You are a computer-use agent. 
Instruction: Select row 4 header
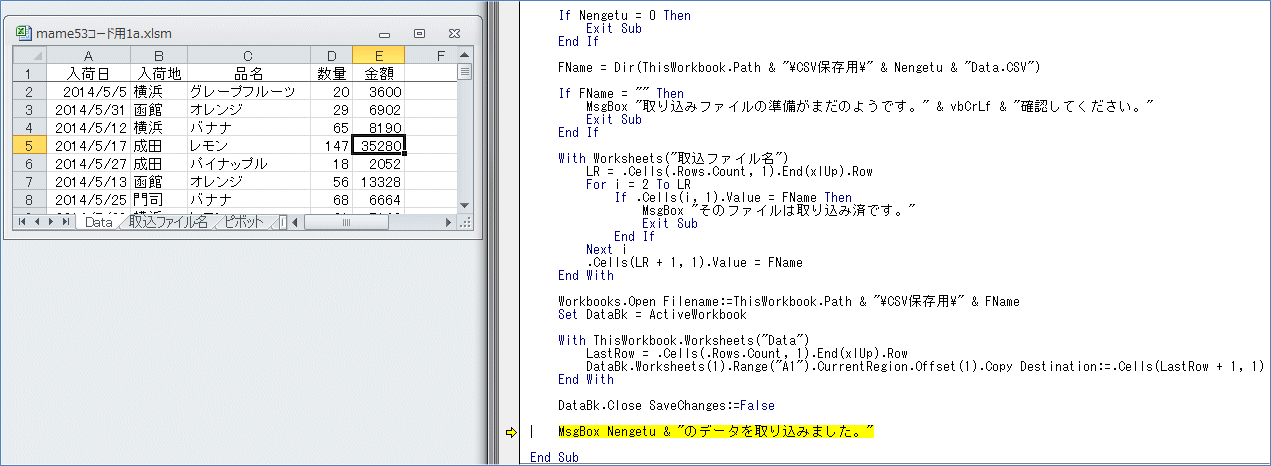click(x=28, y=127)
